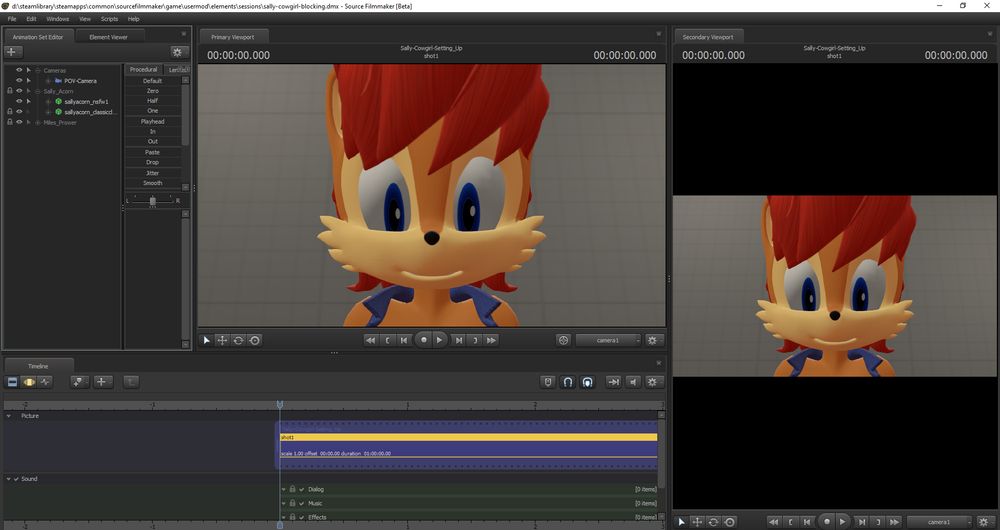Step forward one frame in Primary Viewport
Viewport: 1000px width, 530px height.
point(459,341)
